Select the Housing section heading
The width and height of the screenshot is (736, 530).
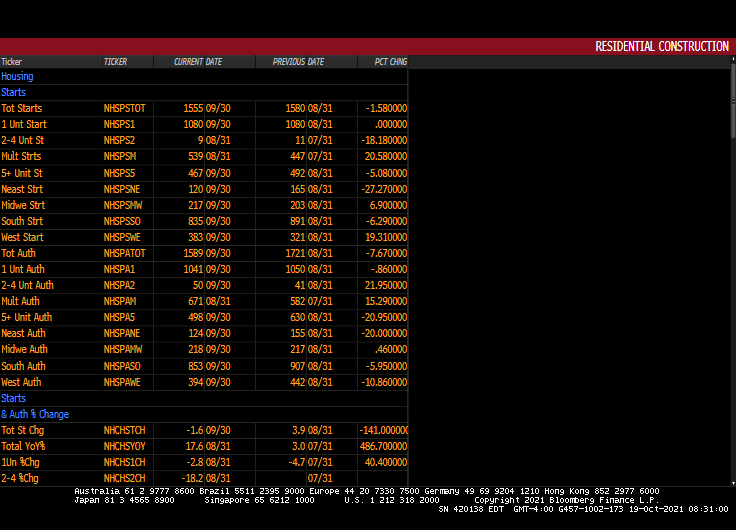17,76
